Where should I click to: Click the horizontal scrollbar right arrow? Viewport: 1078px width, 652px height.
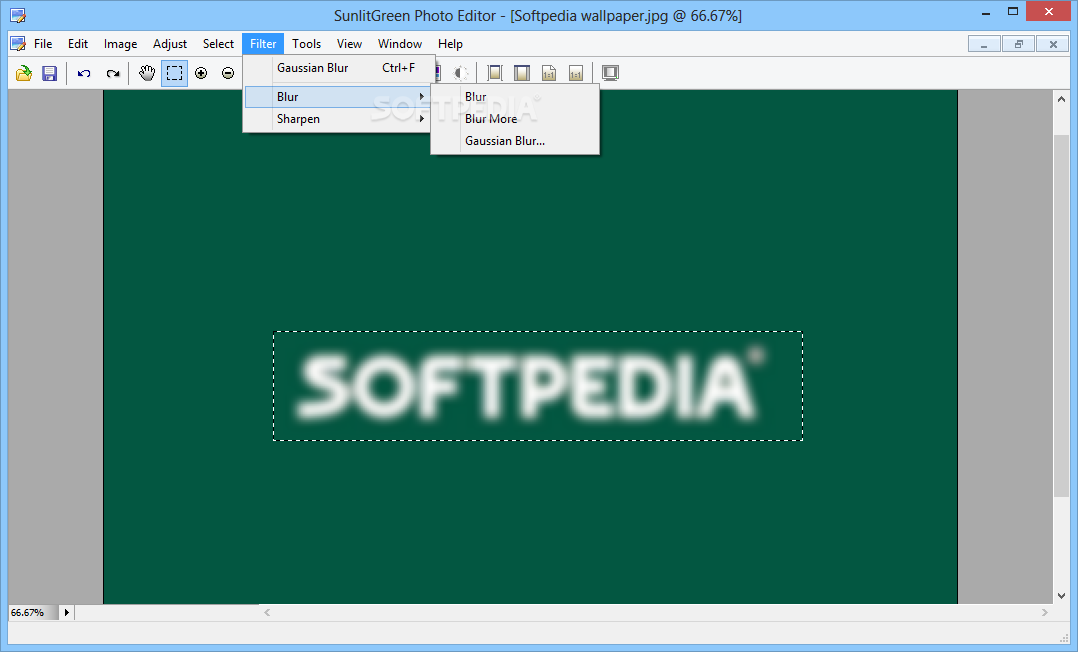1045,612
